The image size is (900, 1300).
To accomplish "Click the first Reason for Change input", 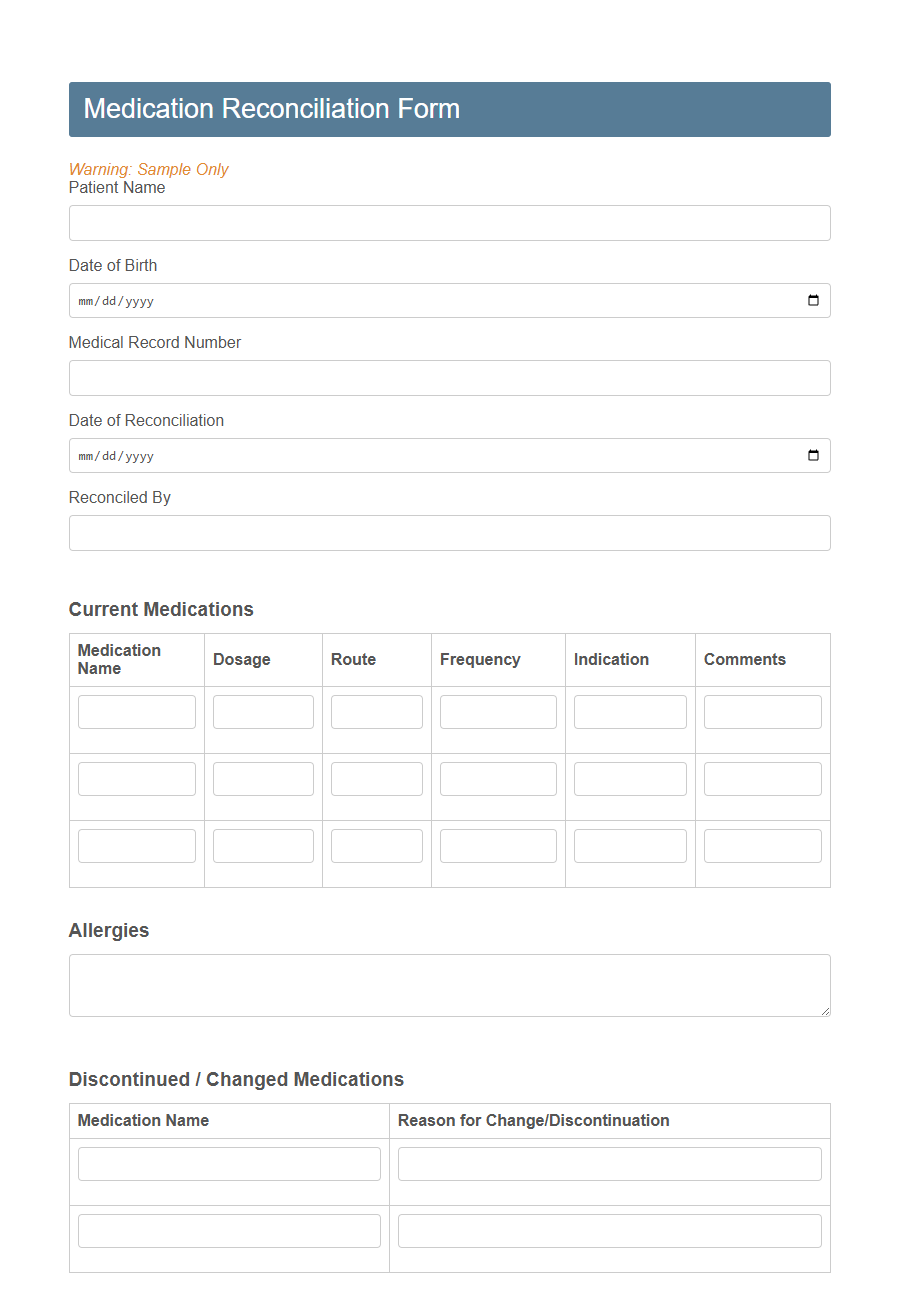I will [x=609, y=1163].
